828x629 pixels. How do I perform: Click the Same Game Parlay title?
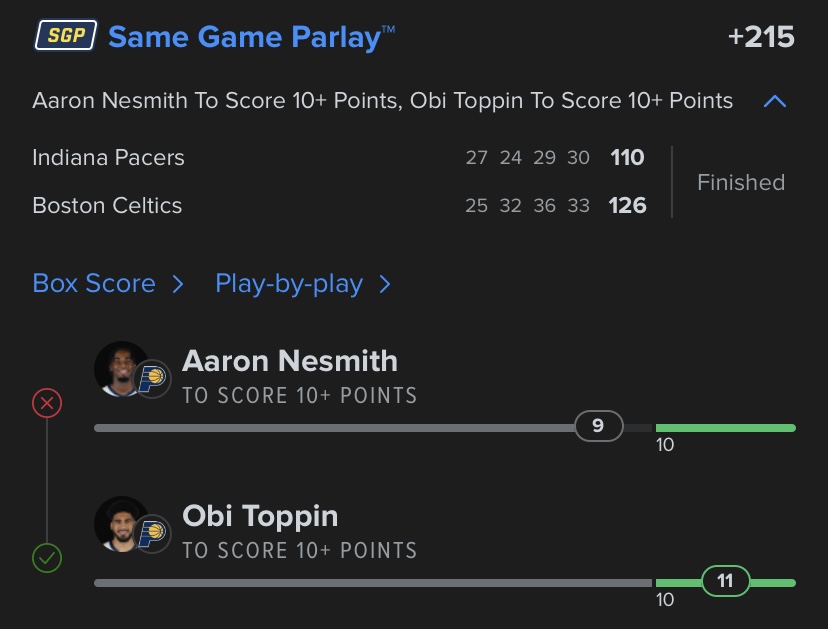pos(251,37)
